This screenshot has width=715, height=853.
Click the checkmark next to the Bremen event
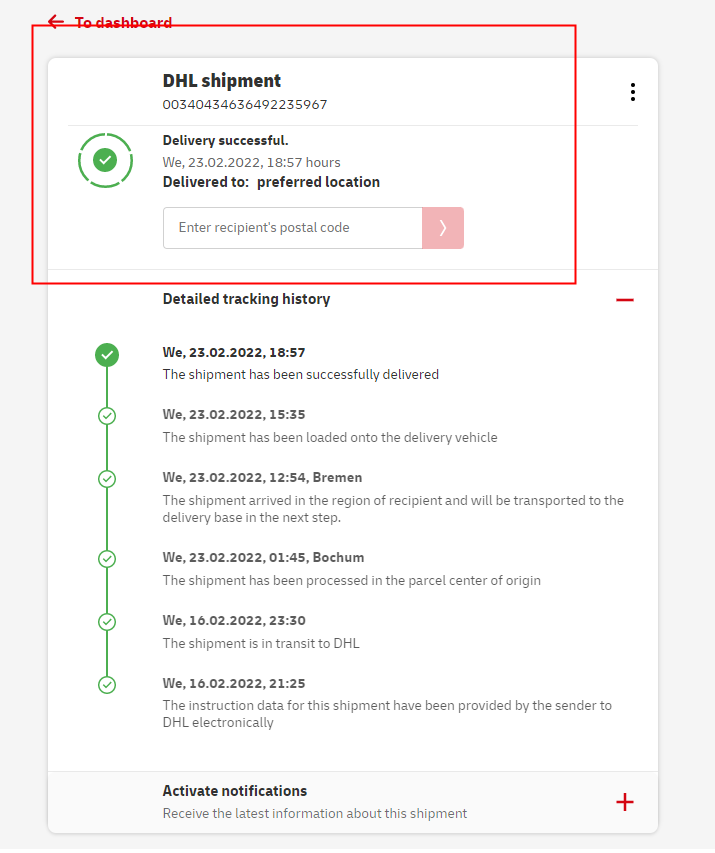pyautogui.click(x=107, y=479)
